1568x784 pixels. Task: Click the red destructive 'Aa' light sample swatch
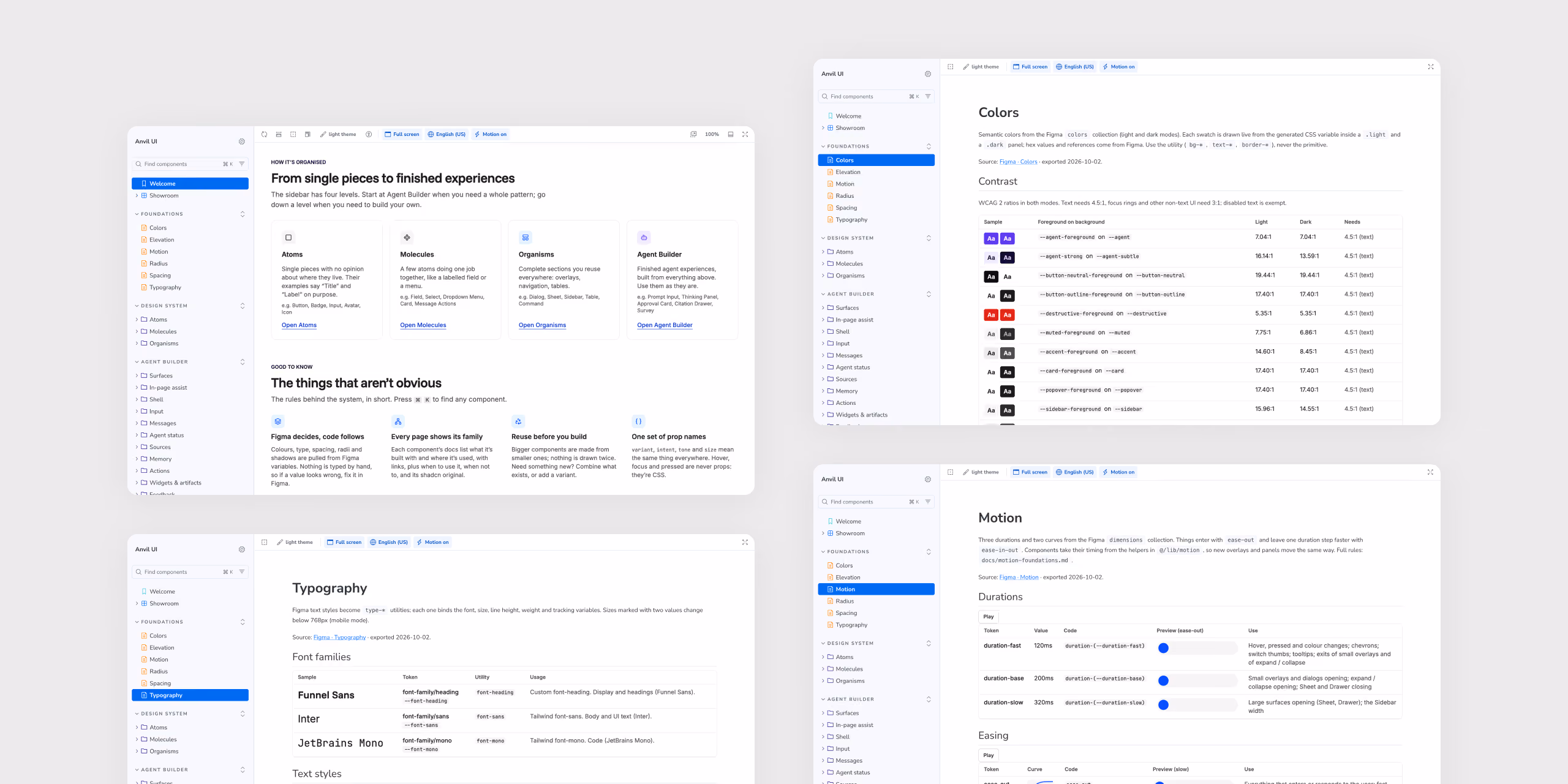pos(991,315)
